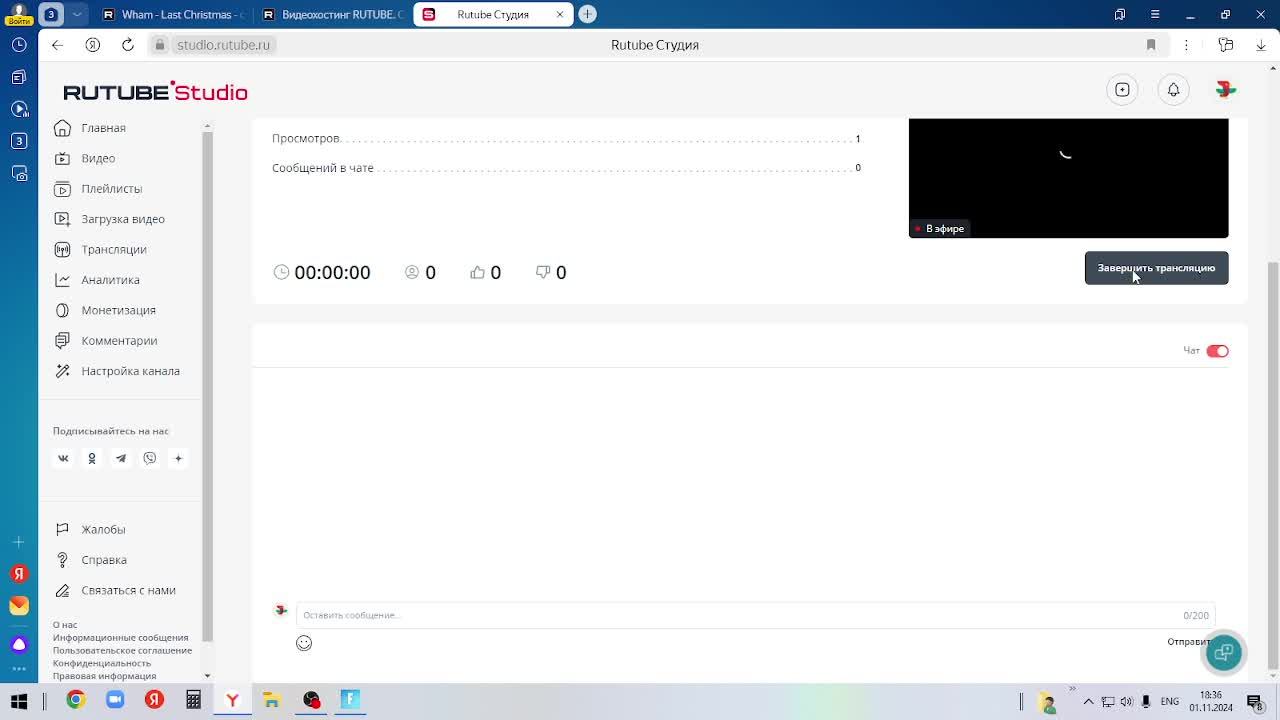This screenshot has height=720, width=1280.
Task: Open the emoji picker in chat
Action: click(x=304, y=643)
